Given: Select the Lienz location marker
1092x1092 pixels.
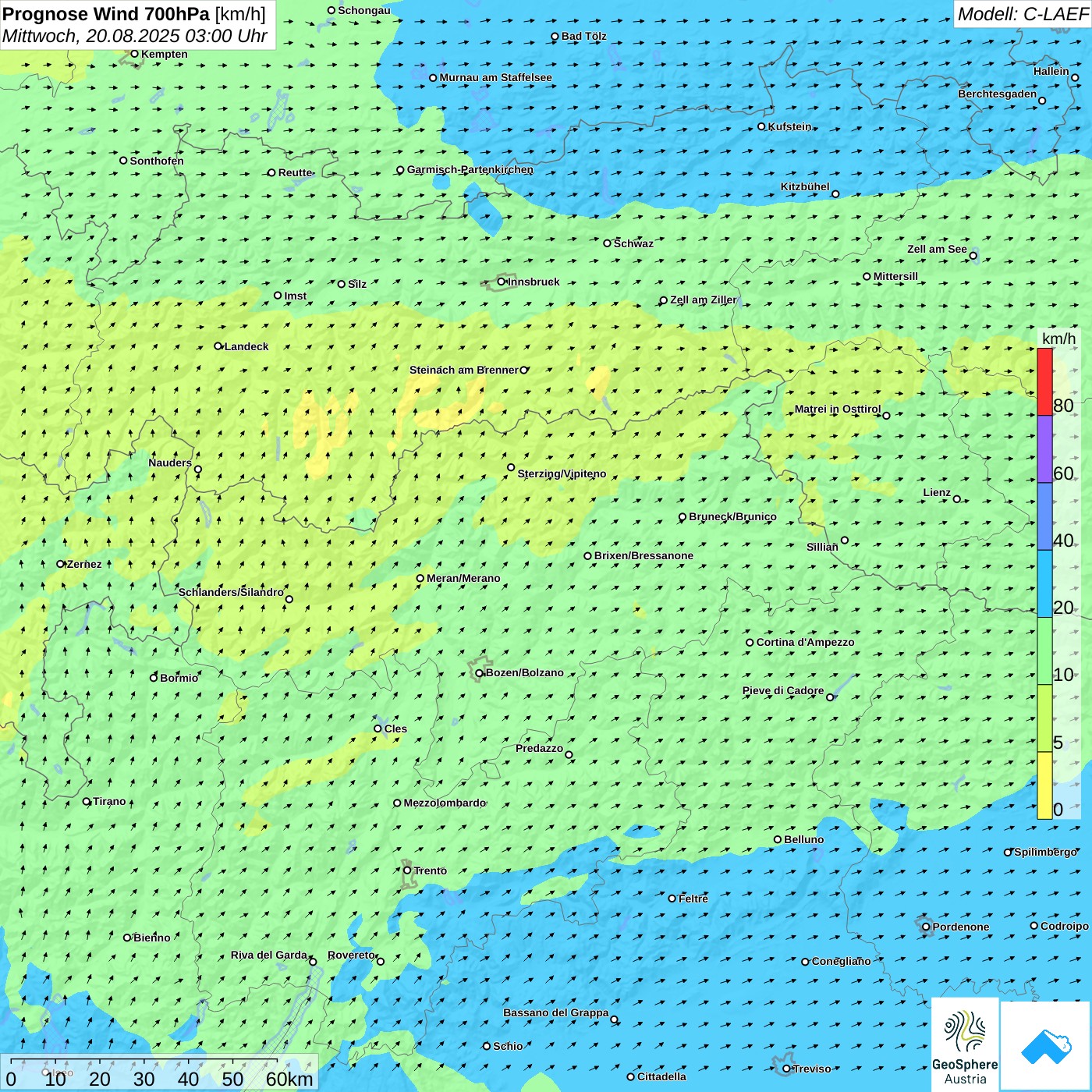Looking at the screenshot, I should [957, 499].
